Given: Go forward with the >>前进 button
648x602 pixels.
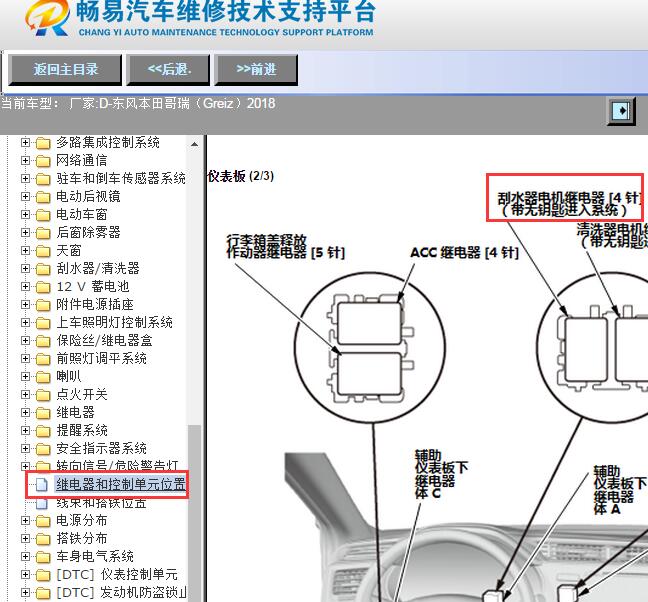Looking at the screenshot, I should coord(256,69).
